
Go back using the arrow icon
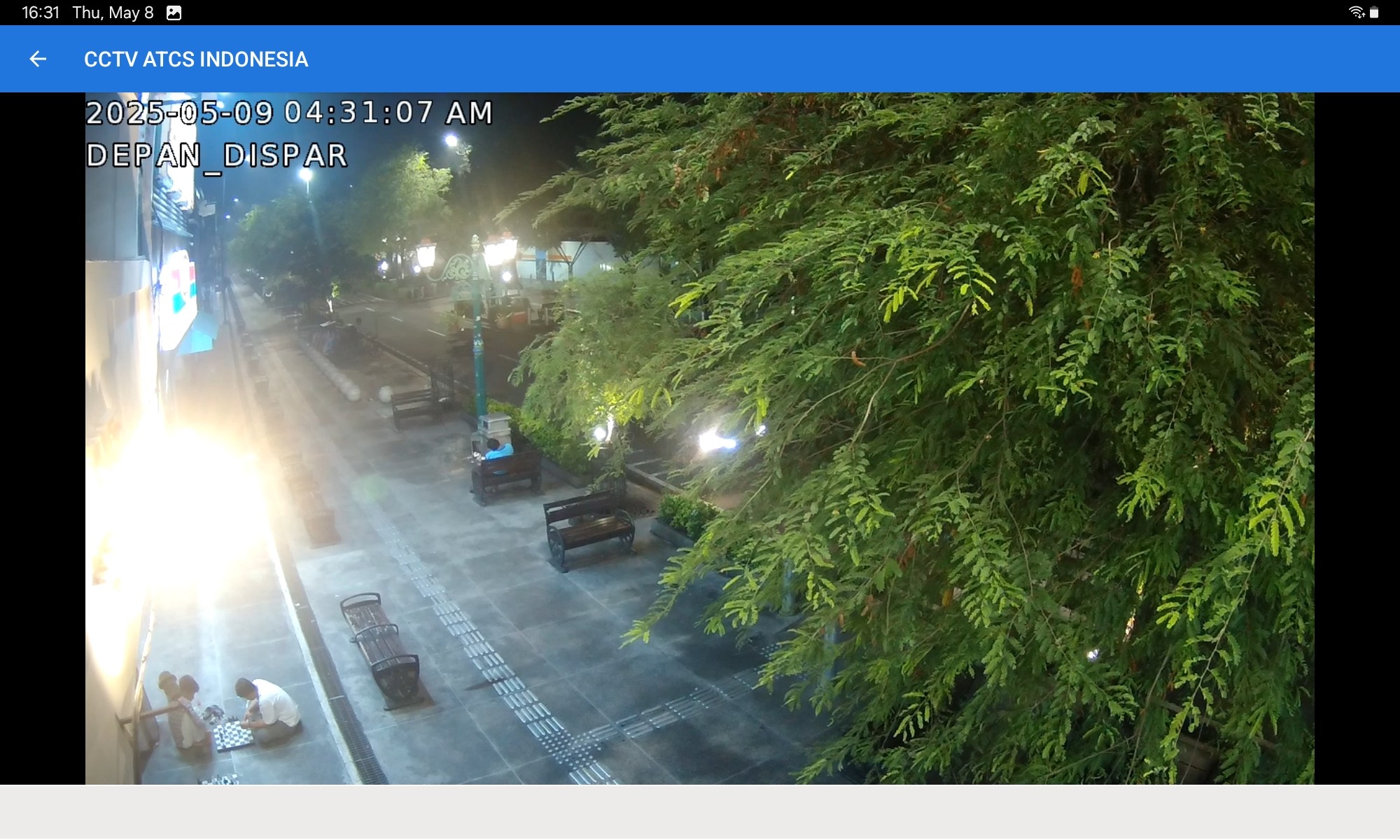coord(38,59)
